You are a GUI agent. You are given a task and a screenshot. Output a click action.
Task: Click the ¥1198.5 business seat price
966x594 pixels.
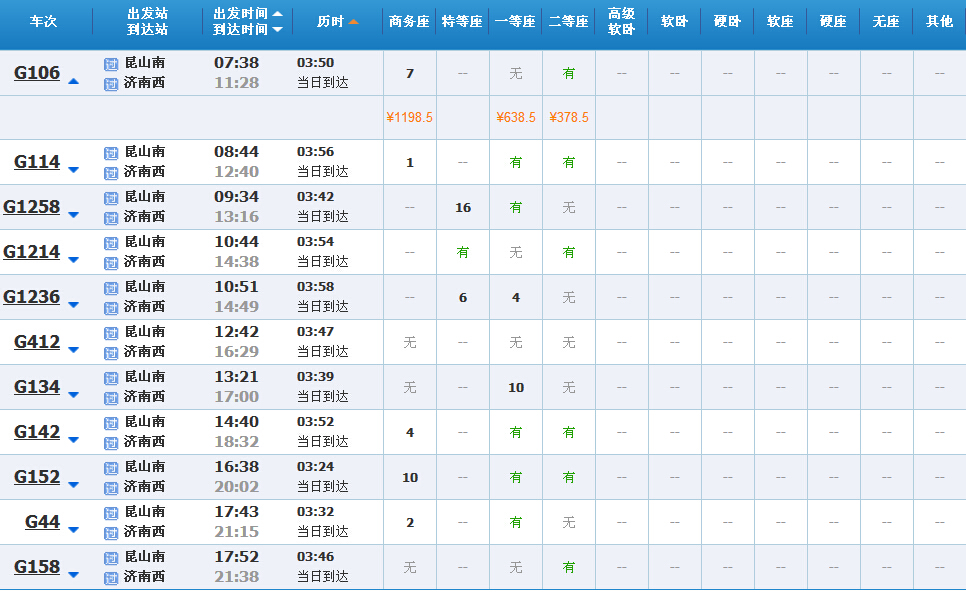pos(410,117)
